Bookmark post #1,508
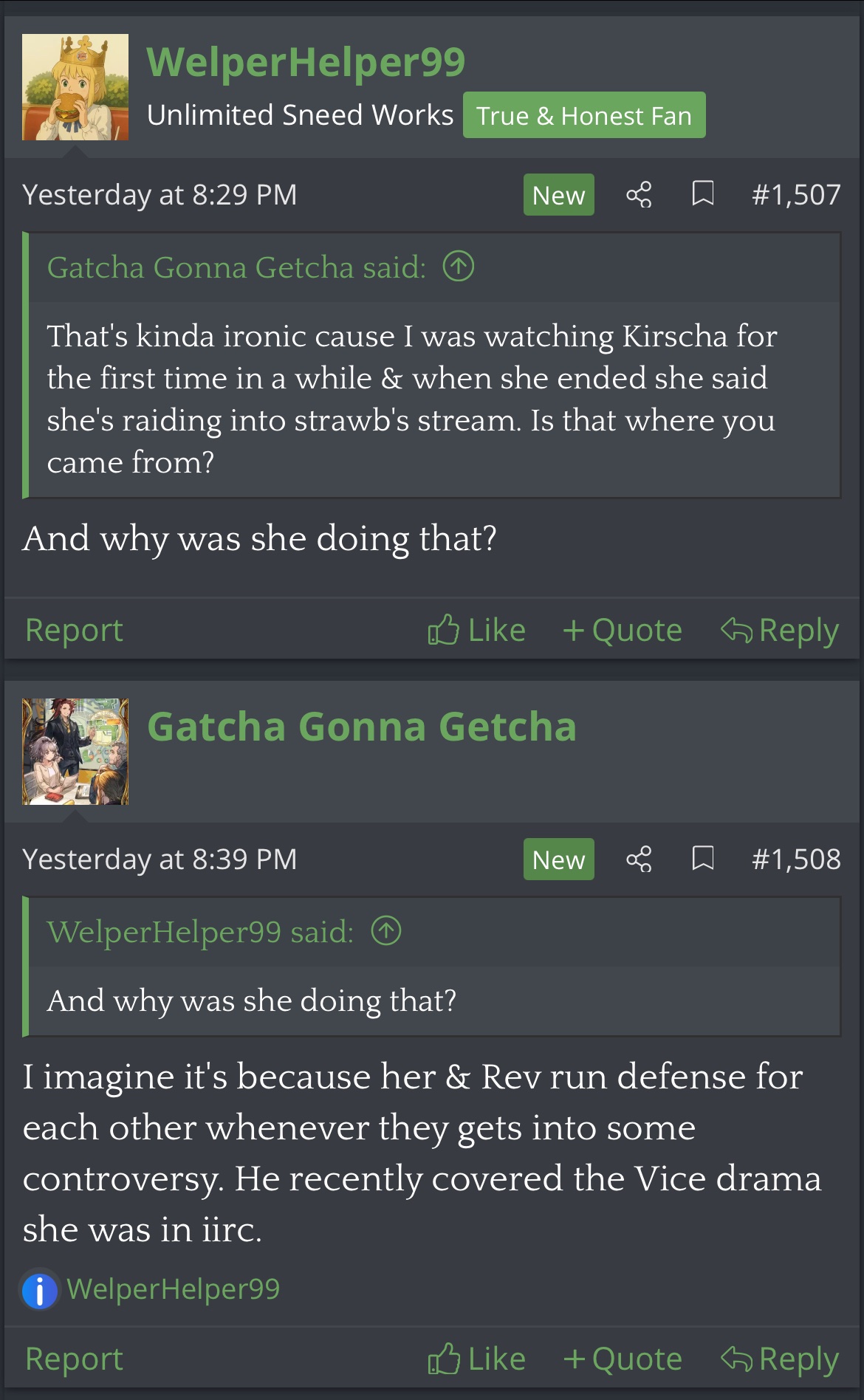This screenshot has width=864, height=1400. coord(702,859)
